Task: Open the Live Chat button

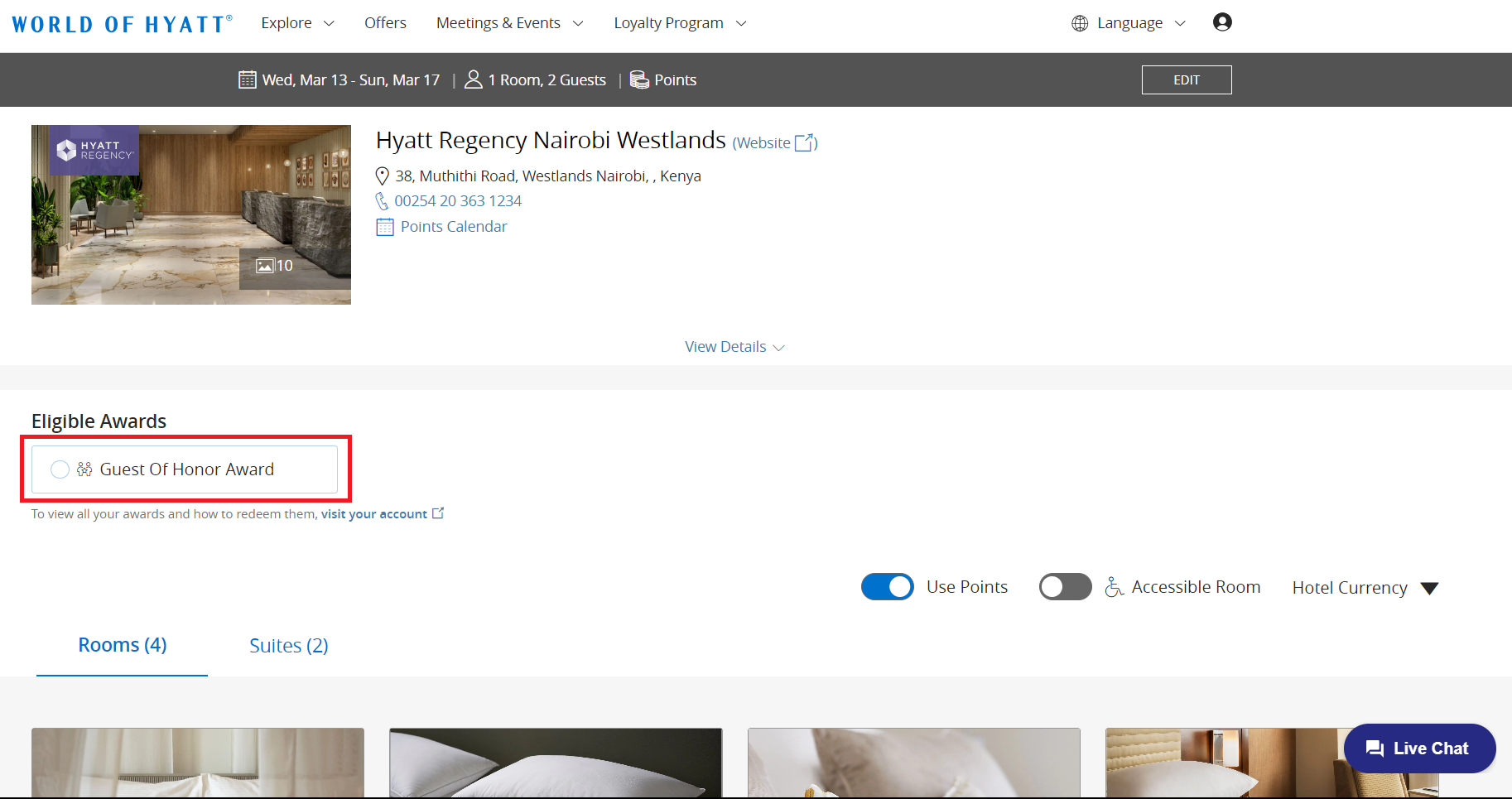Action: (1420, 748)
